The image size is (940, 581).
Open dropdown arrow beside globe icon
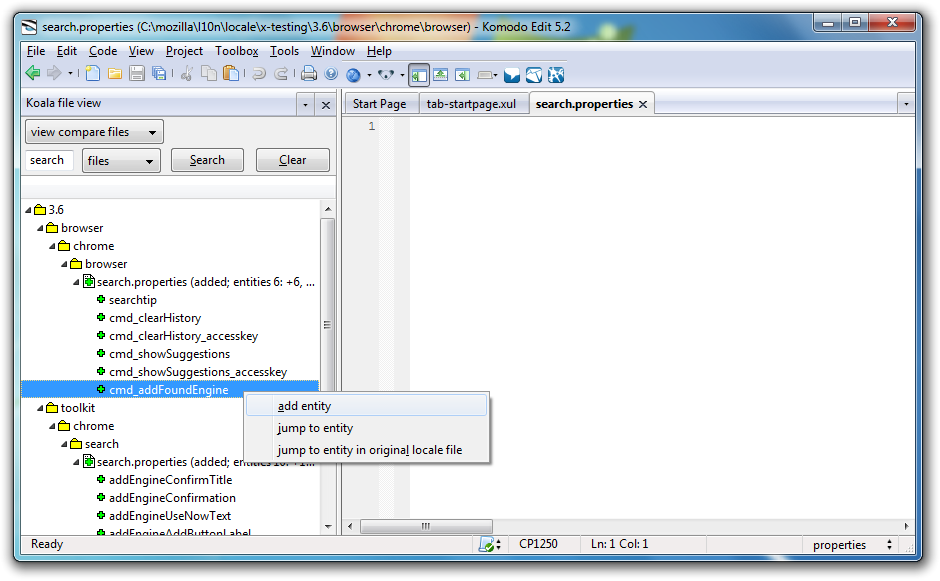pyautogui.click(x=369, y=75)
